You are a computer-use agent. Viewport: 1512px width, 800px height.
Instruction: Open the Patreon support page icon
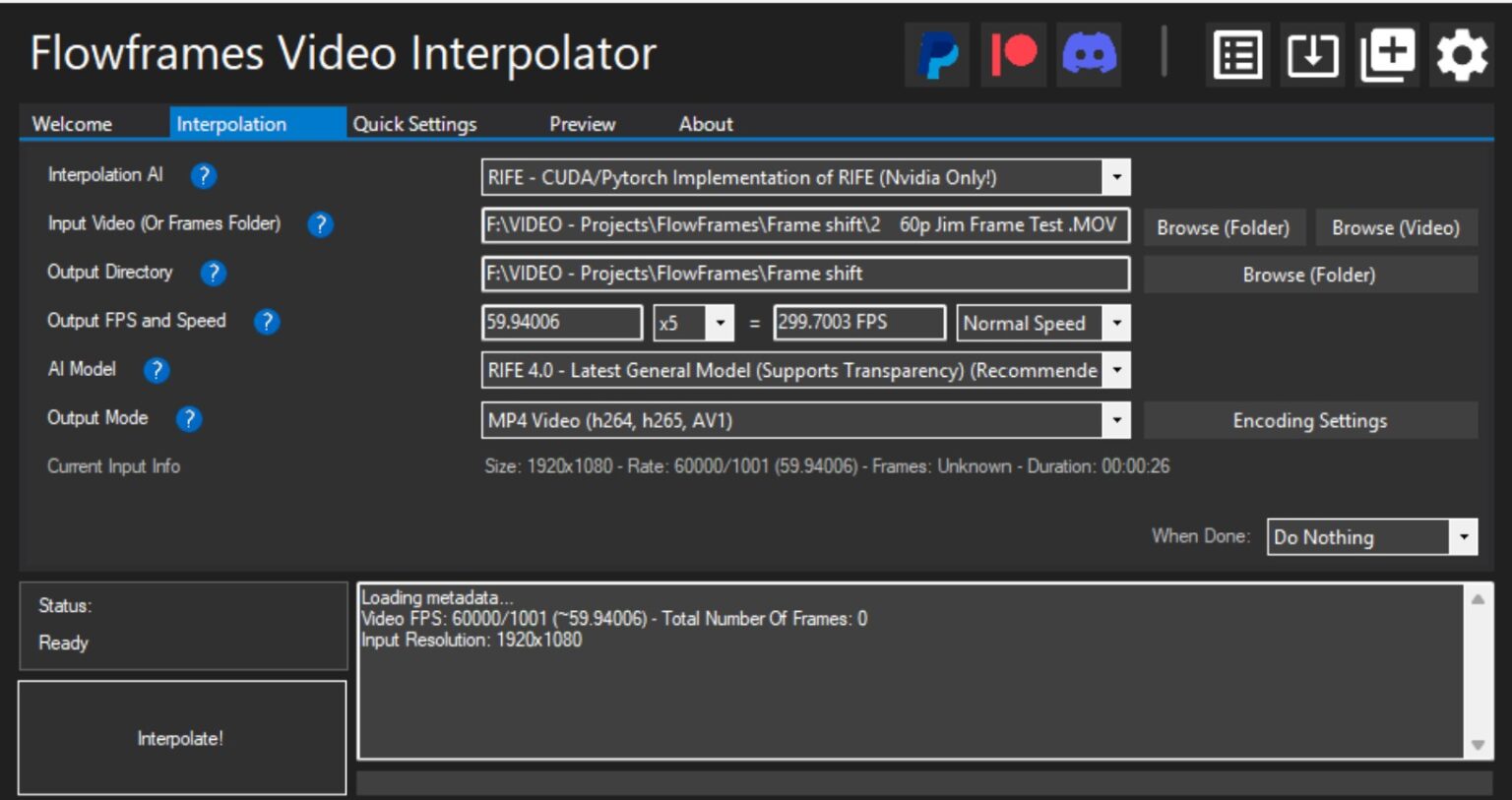[1013, 54]
